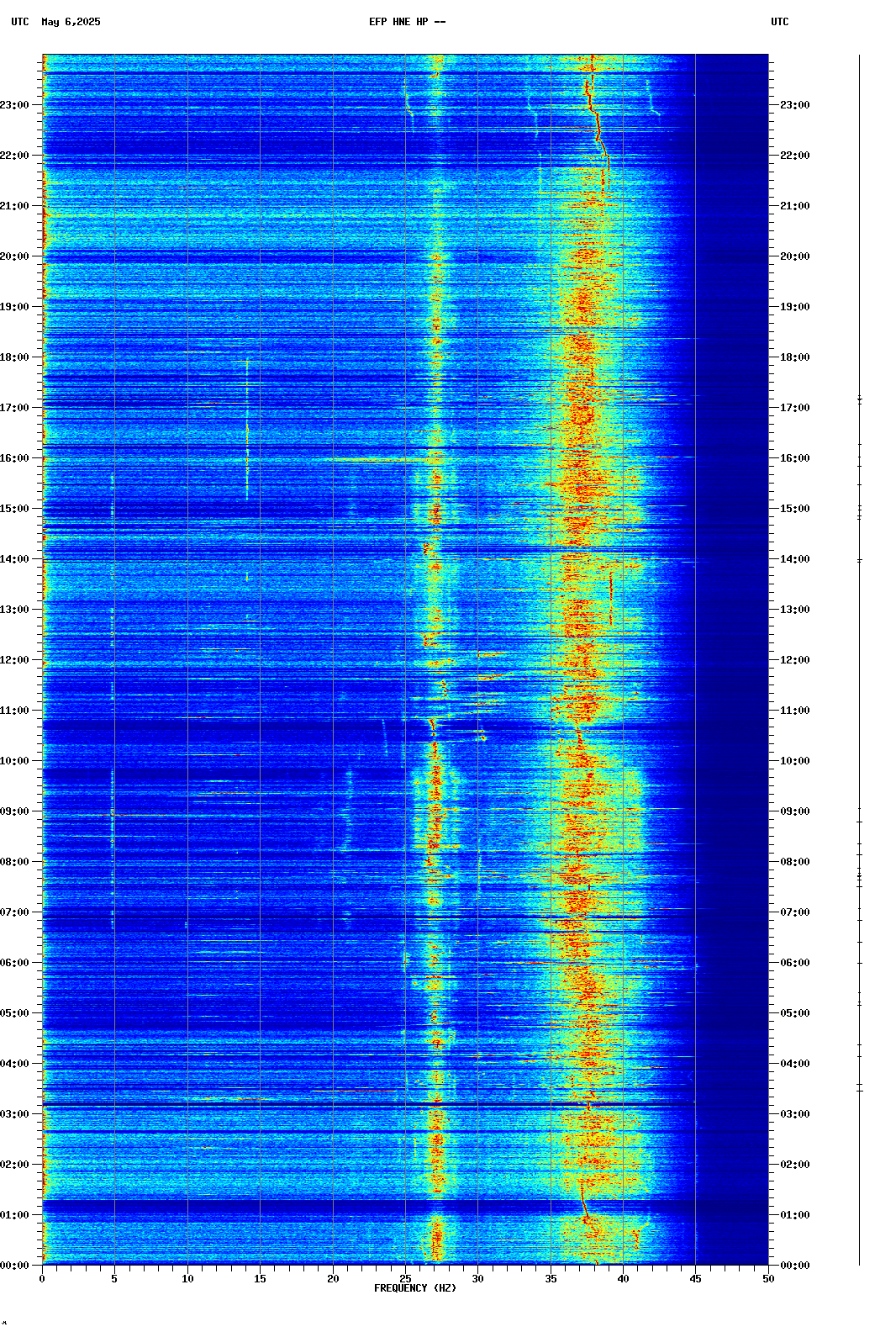Select 18:00 on the right-hand time axis
Screen dimensions: 896x1332
(795, 357)
